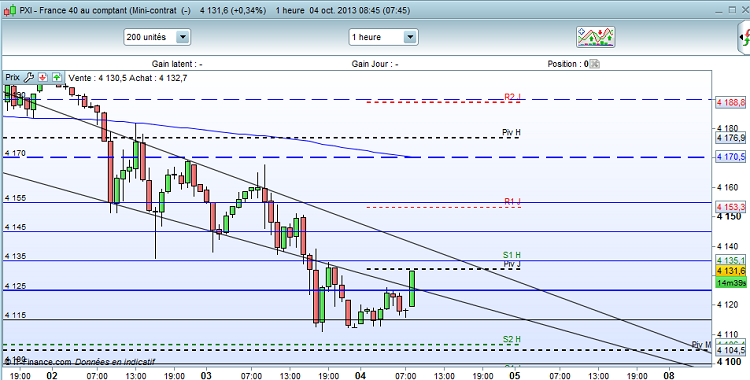The width and height of the screenshot is (750, 380).
Task: Click the Piv J pivot label
Action: 511,264
